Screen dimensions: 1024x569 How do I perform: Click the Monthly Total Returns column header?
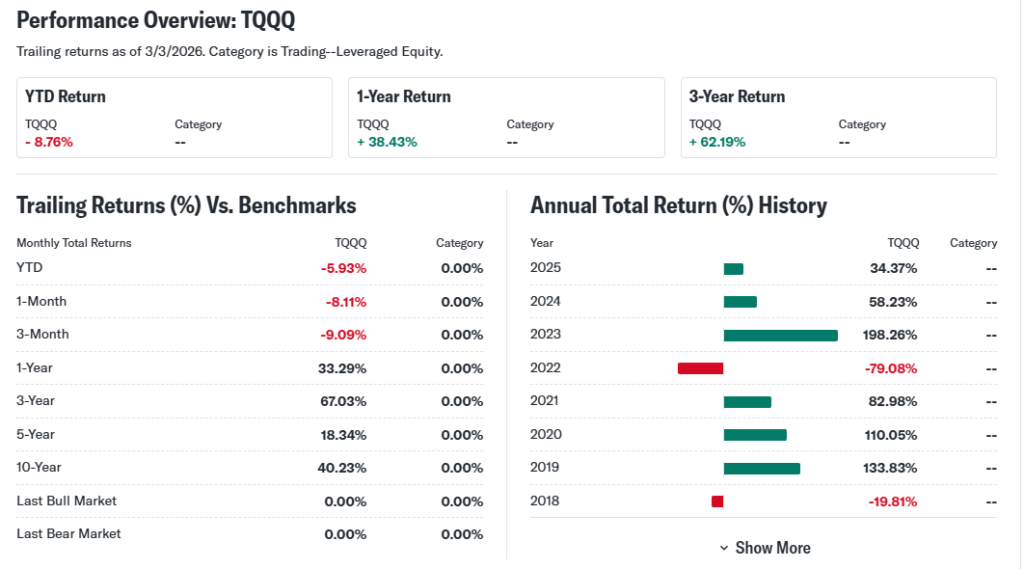tap(74, 243)
